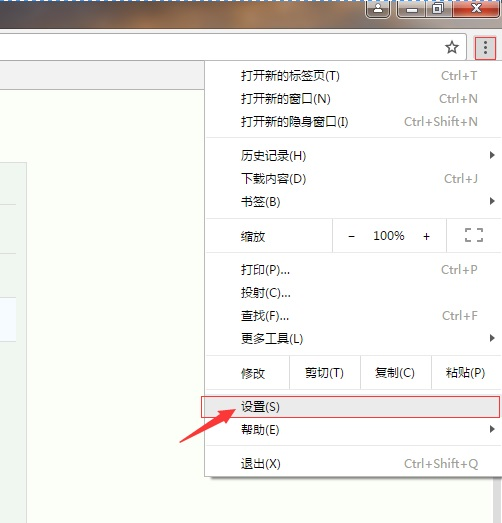The image size is (502, 523).
Task: Open the user profile icon in title bar
Action: (378, 8)
